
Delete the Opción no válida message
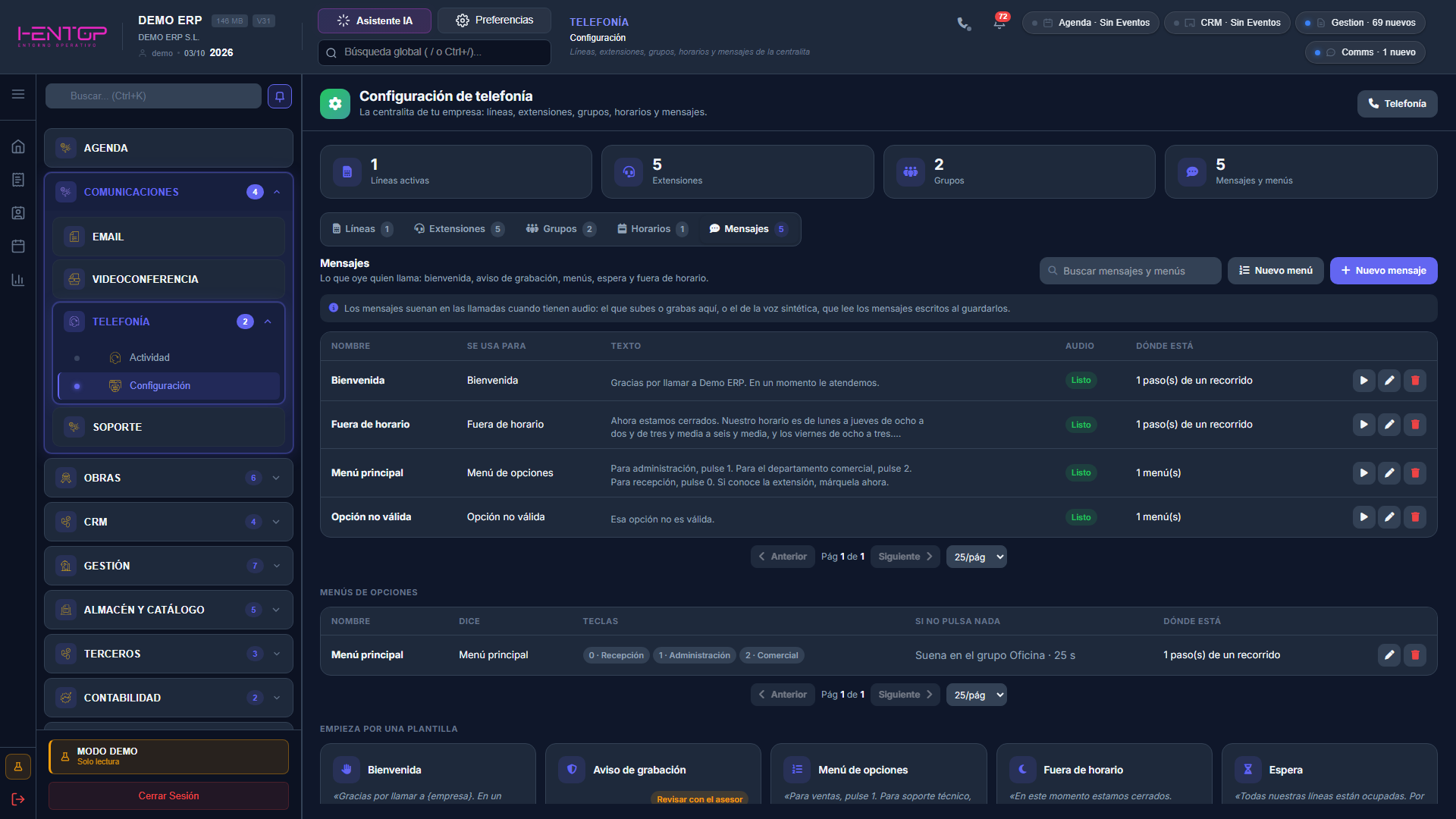tap(1415, 517)
